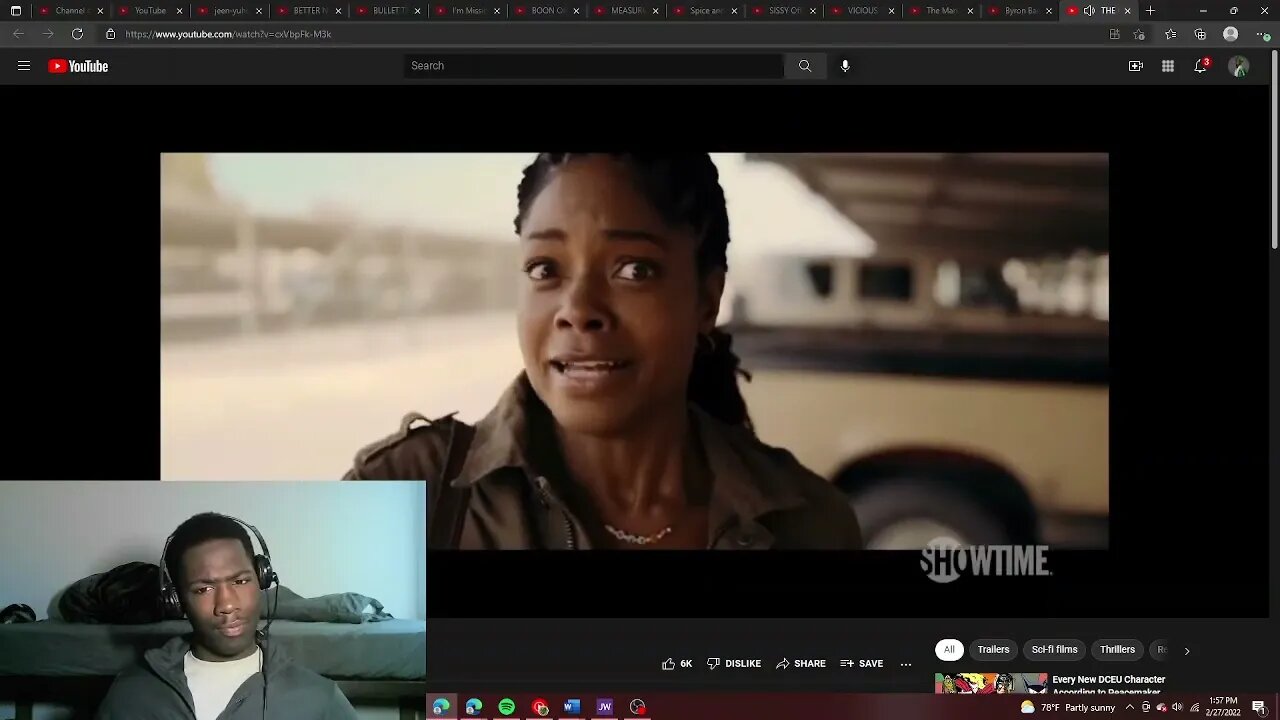Viewport: 1280px width, 720px height.
Task: Add this page to favorites
Action: (x=1139, y=34)
